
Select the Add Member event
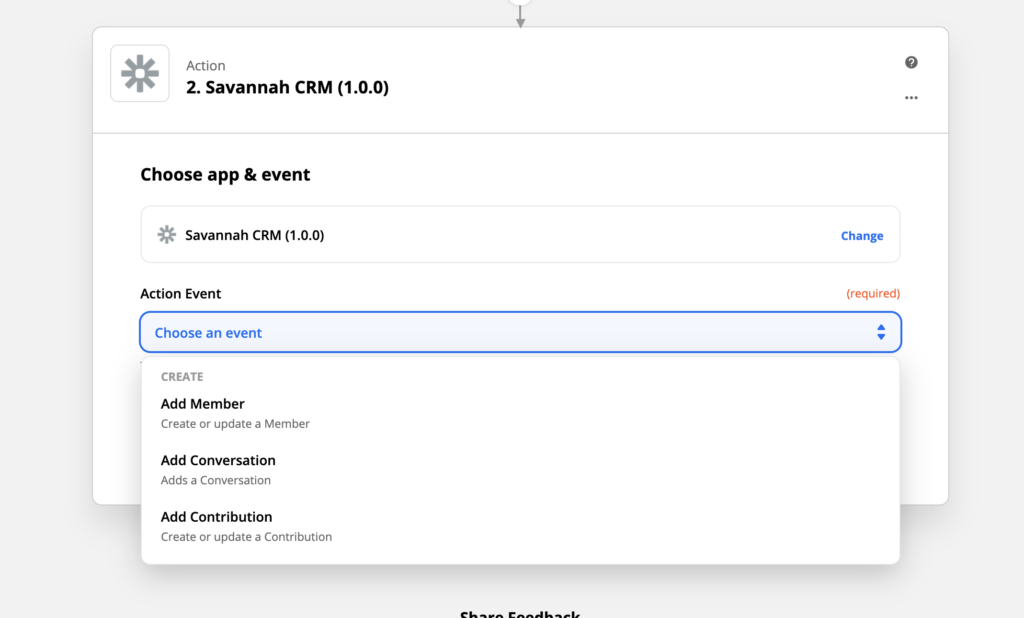(520, 414)
